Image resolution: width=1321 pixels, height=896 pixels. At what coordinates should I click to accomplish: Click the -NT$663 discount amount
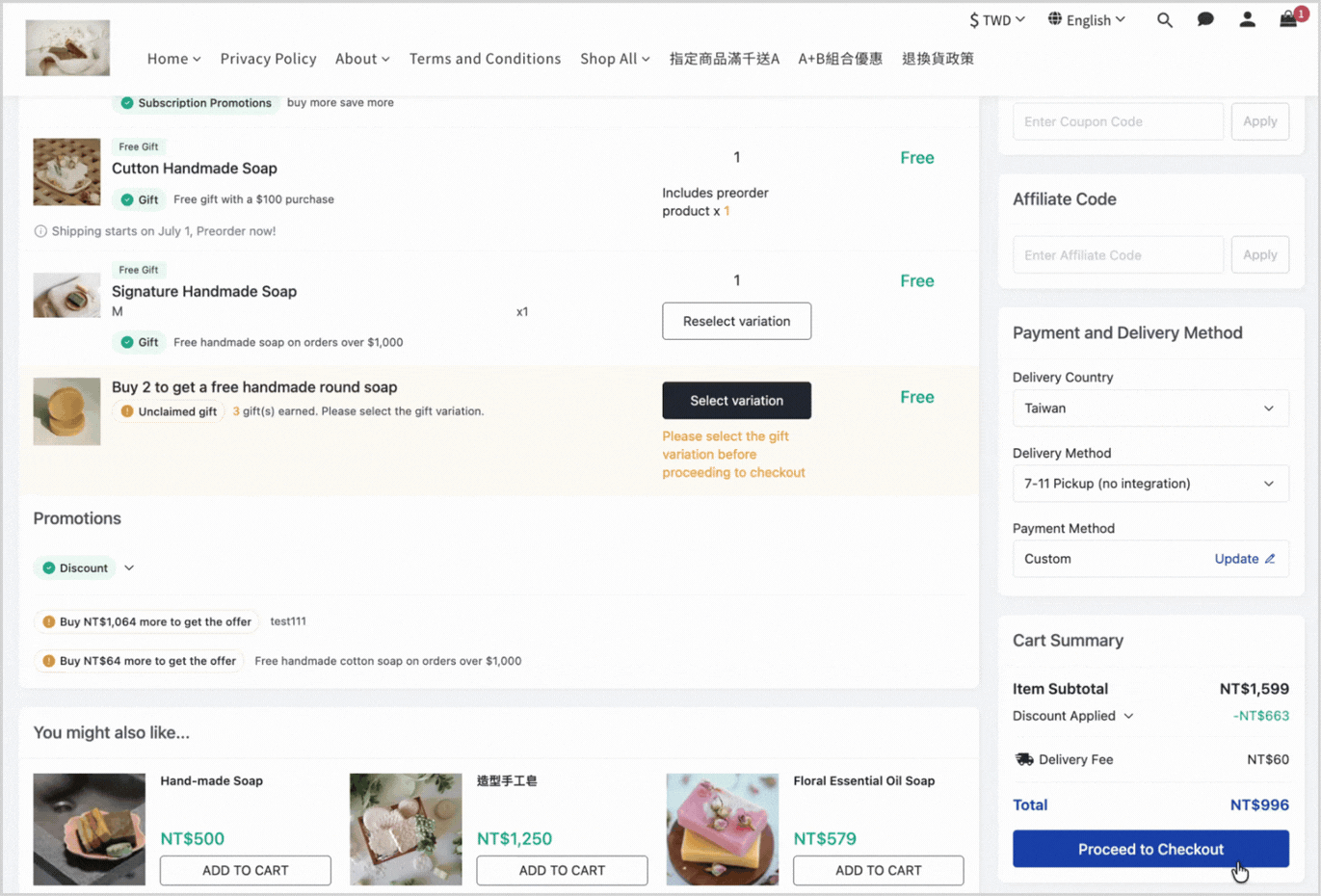click(1261, 716)
